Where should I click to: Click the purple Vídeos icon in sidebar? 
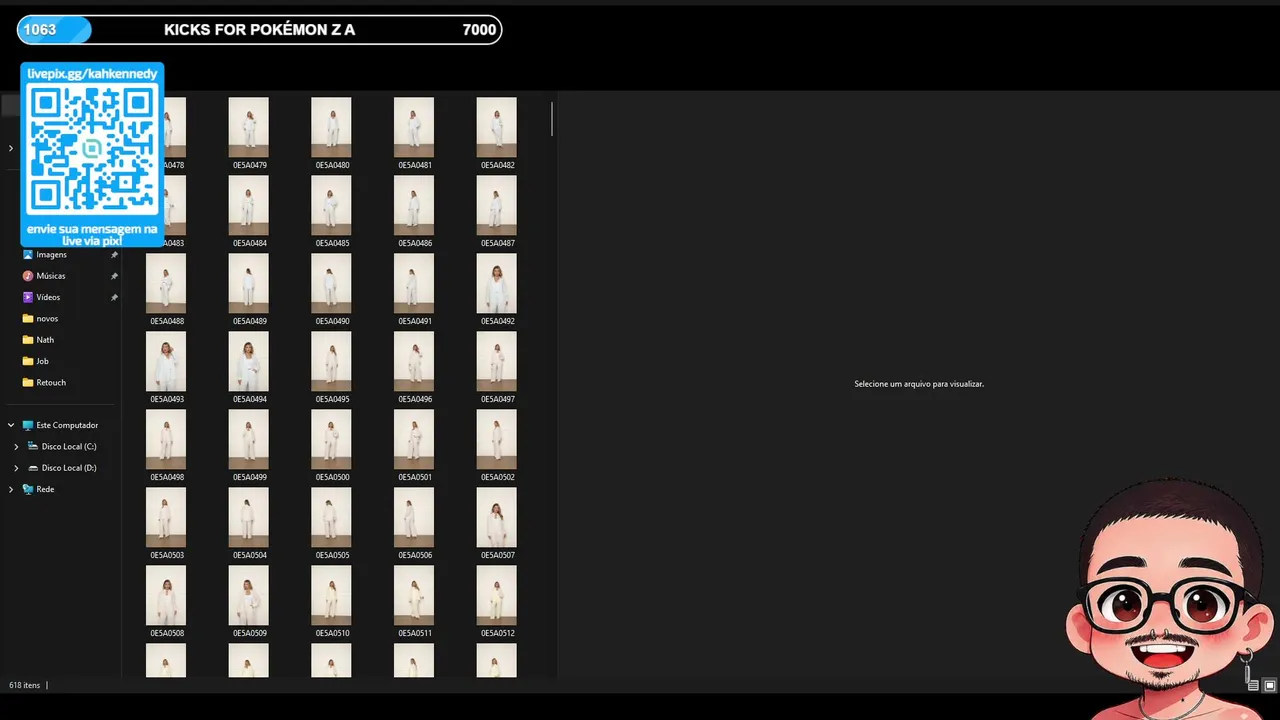(28, 297)
